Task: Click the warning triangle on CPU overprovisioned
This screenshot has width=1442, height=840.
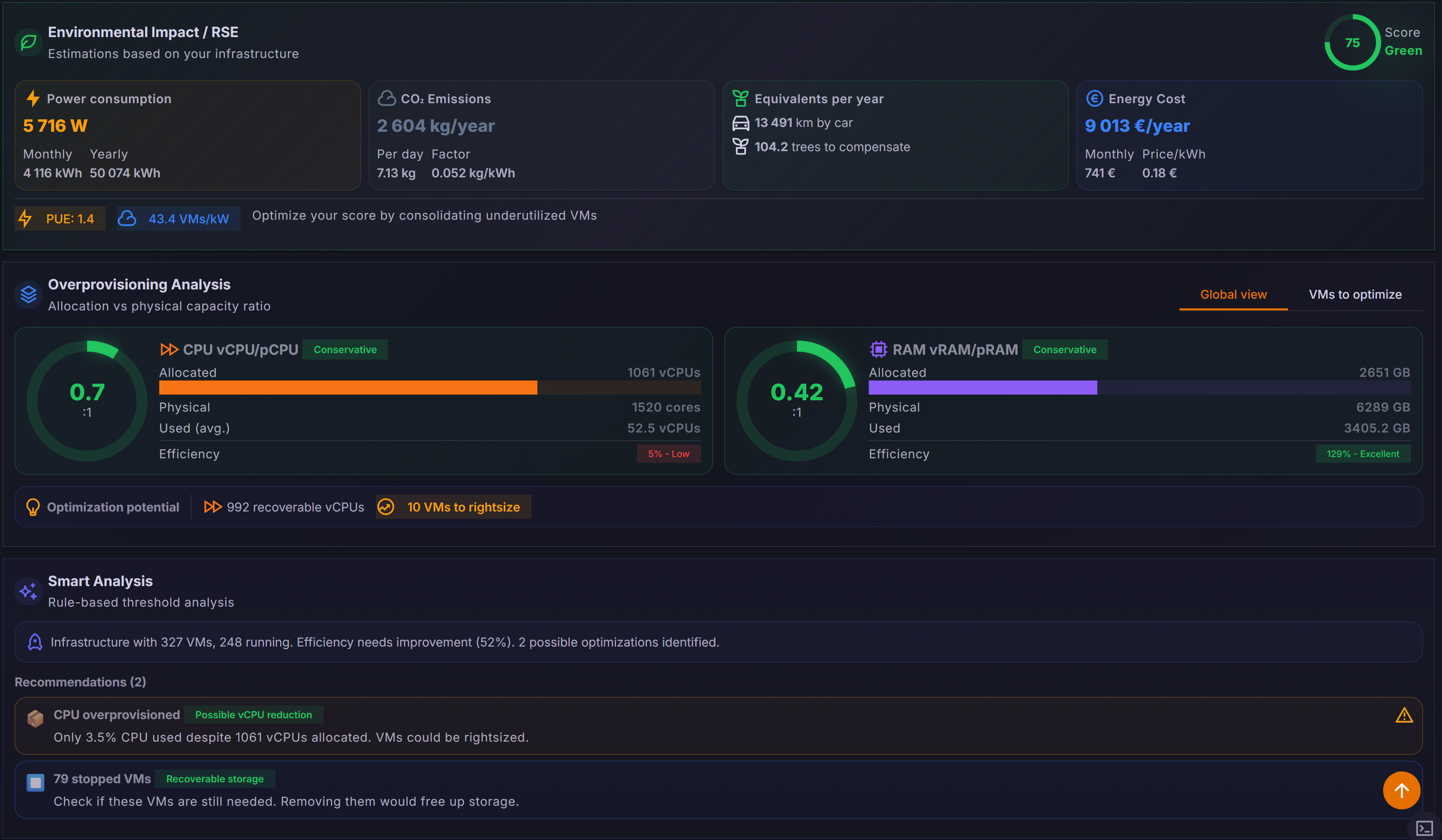Action: coord(1404,715)
